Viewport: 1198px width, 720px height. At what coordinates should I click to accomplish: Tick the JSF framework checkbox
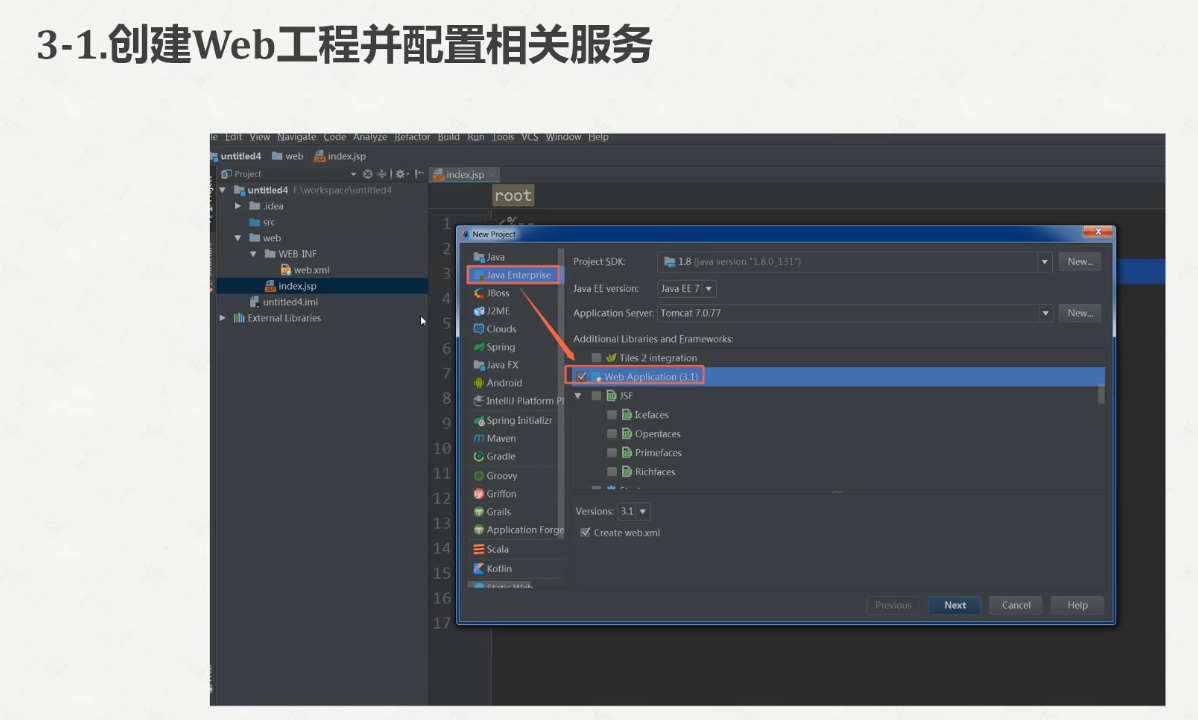point(596,396)
